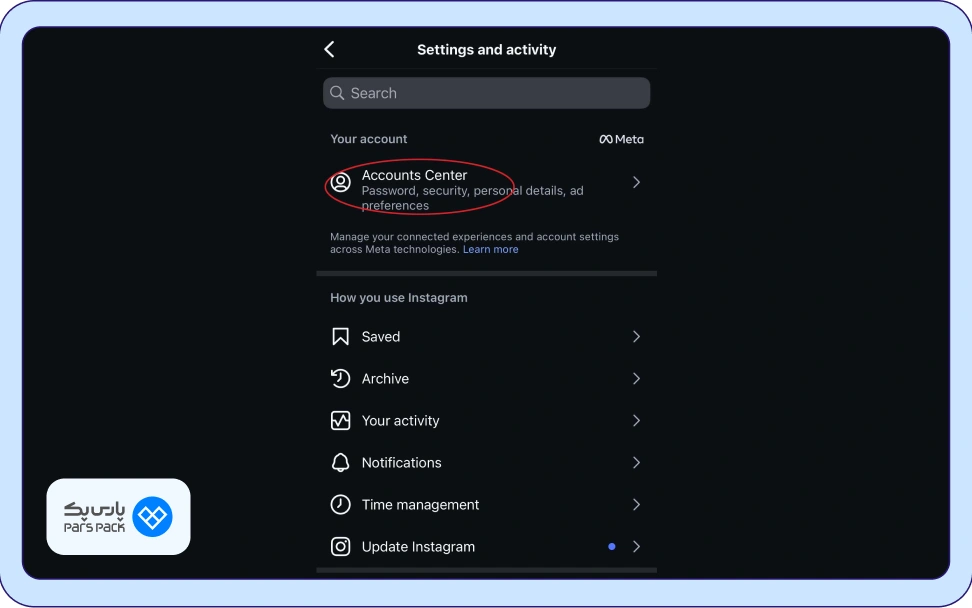972x608 pixels.
Task: Click the Your activity chart icon
Action: 341,421
